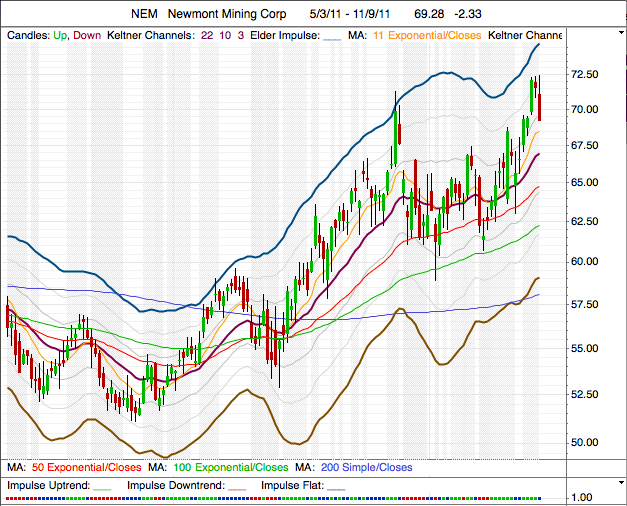Click the 57.50 price axis label
Screen dimensions: 627x506
[x=585, y=305]
